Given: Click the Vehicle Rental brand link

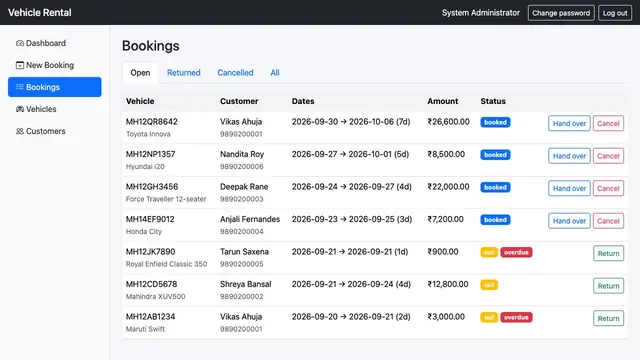Looking at the screenshot, I should point(40,13).
